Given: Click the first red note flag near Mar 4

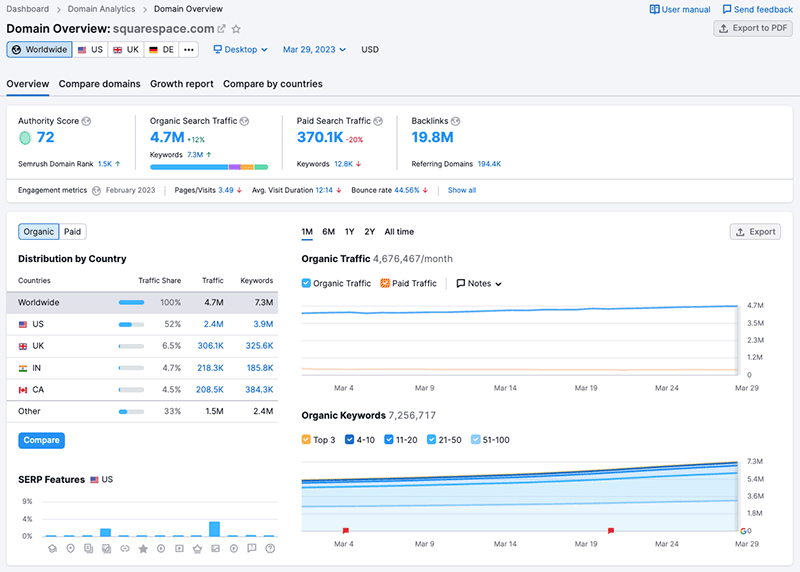Looking at the screenshot, I should (345, 531).
